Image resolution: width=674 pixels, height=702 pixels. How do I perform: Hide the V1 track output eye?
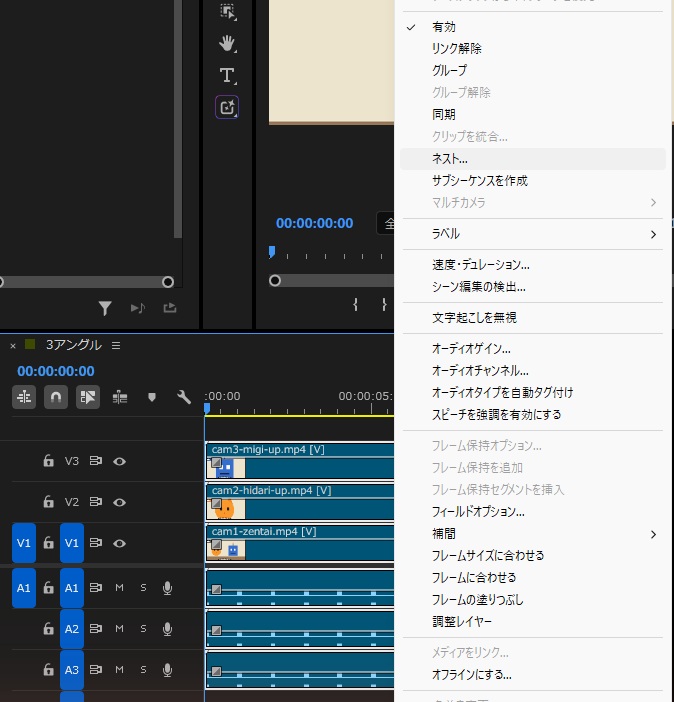coord(119,543)
